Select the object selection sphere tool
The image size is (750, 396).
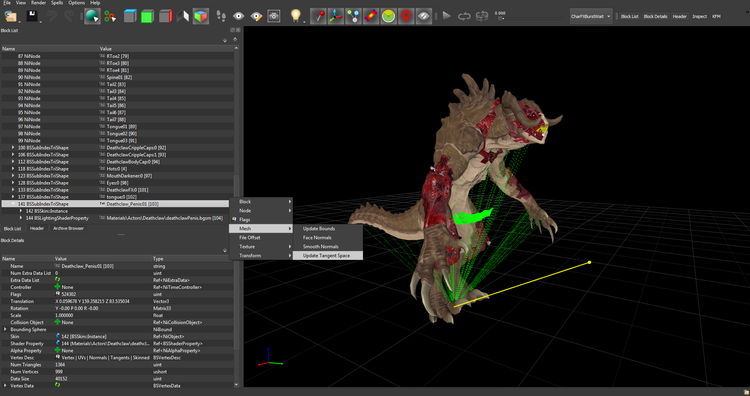(92, 16)
